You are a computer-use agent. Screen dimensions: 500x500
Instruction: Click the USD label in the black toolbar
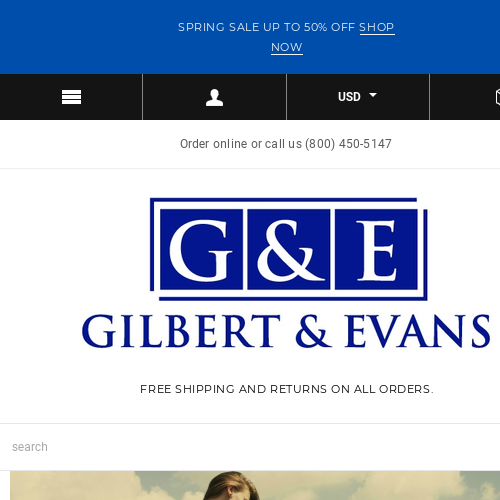click(349, 97)
